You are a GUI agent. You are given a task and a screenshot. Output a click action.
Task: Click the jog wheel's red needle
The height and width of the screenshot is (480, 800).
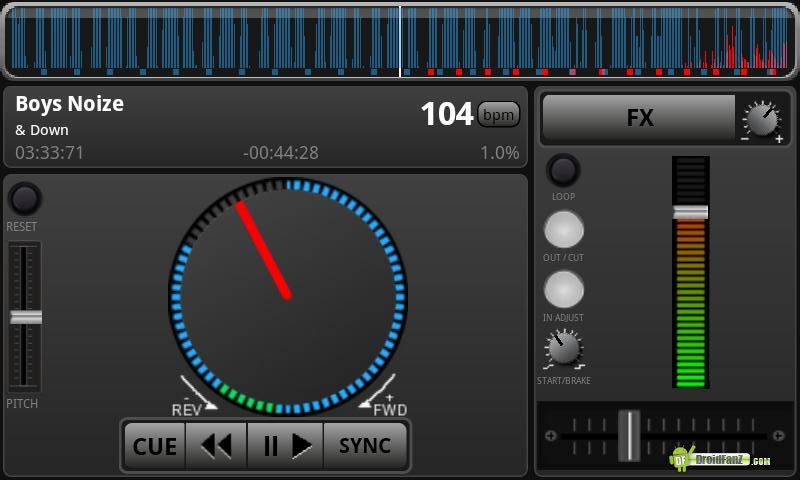[263, 250]
